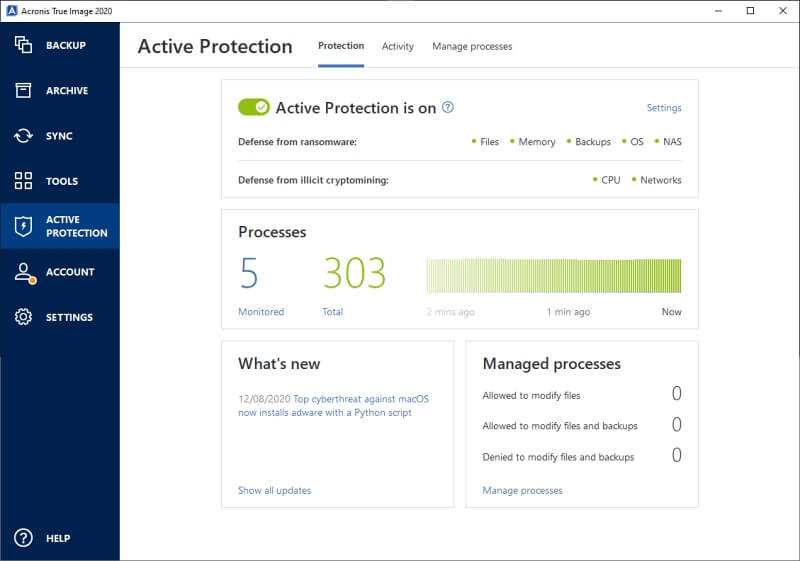Click the Settings gear icon in sidebar
Image resolution: width=800 pixels, height=561 pixels.
click(23, 317)
